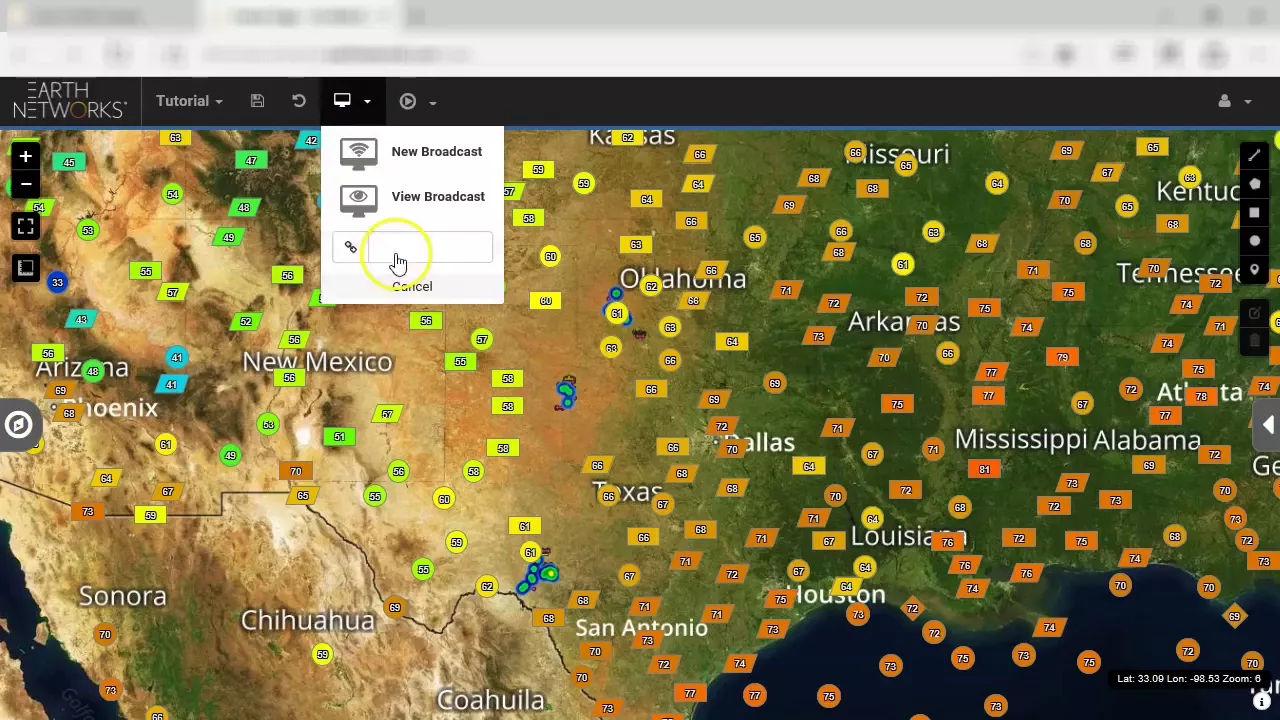Select the ruler measure tool
1280x720 pixels.
(x=26, y=268)
